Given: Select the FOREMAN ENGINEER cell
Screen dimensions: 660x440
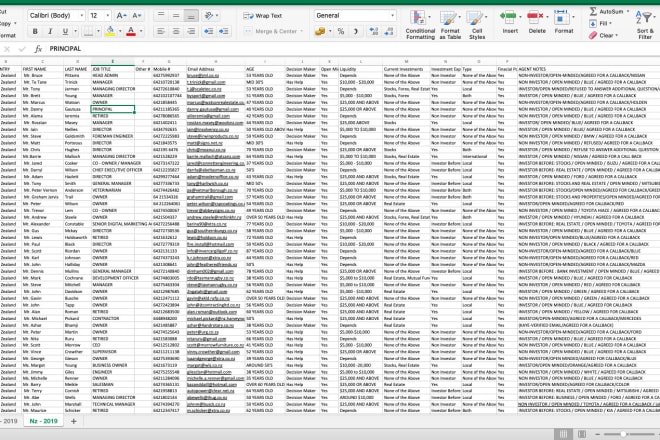Looking at the screenshot, I should pyautogui.click(x=112, y=136).
